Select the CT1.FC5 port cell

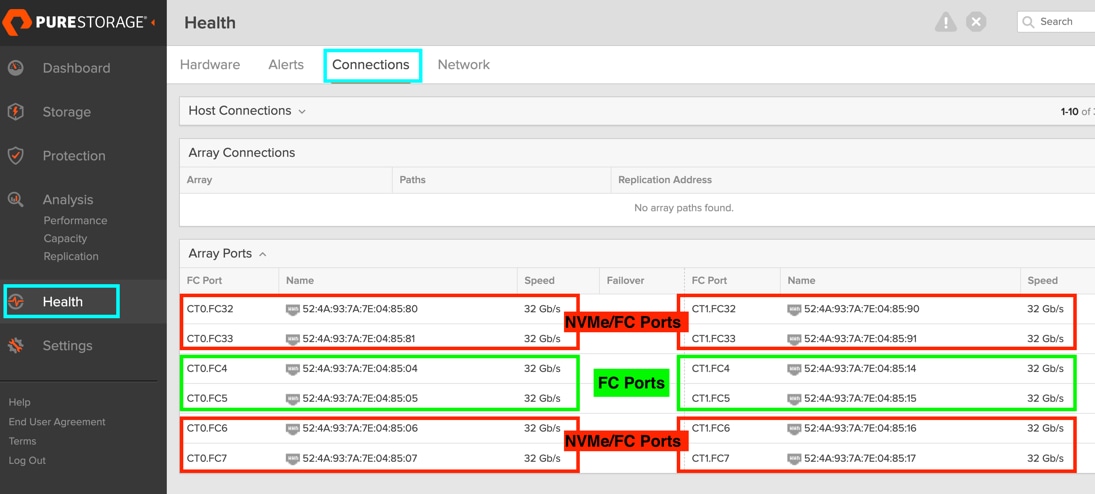point(710,398)
